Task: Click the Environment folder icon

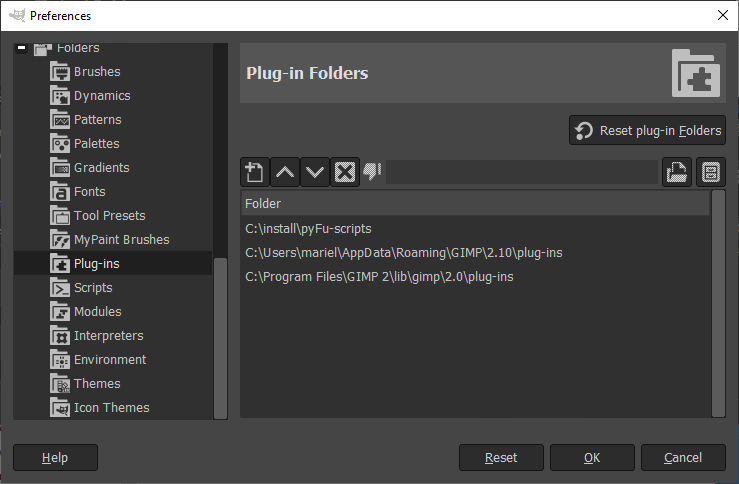Action: pos(60,360)
